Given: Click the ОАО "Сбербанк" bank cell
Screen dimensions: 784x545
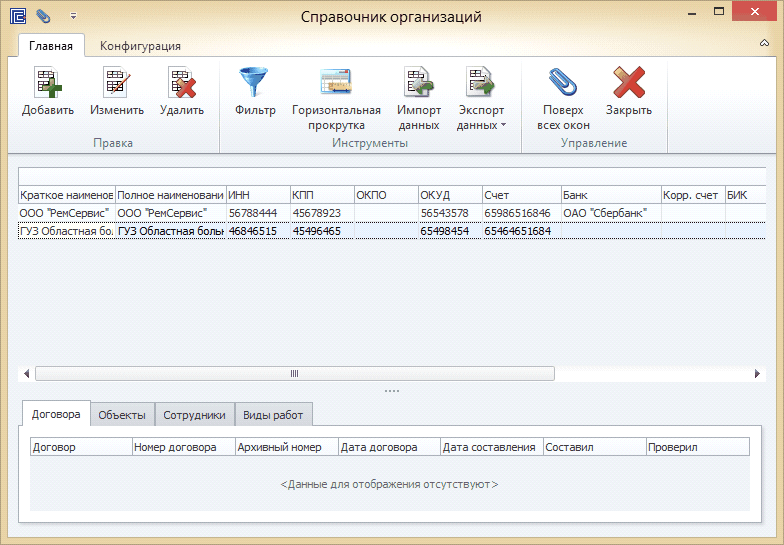Looking at the screenshot, I should 611,213.
